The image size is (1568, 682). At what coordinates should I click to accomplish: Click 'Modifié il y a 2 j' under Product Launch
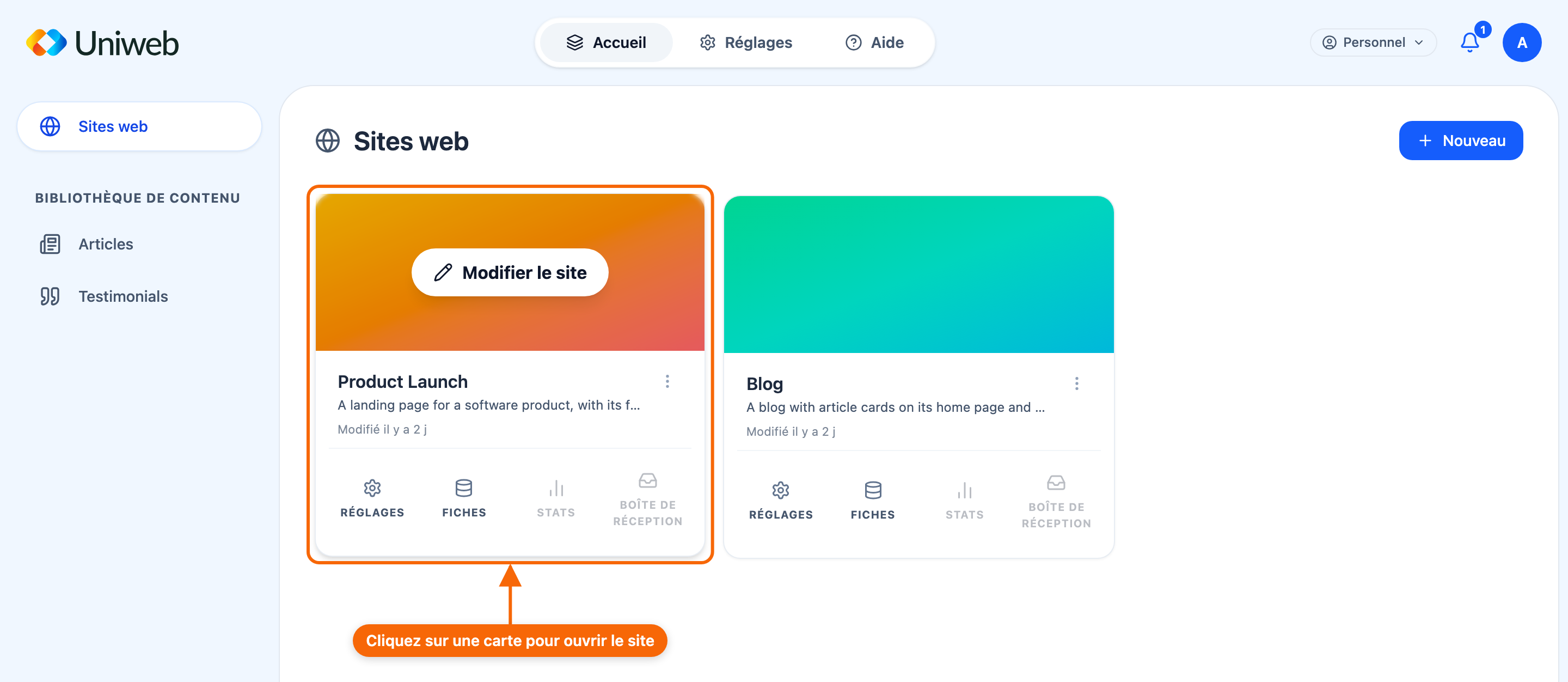382,429
